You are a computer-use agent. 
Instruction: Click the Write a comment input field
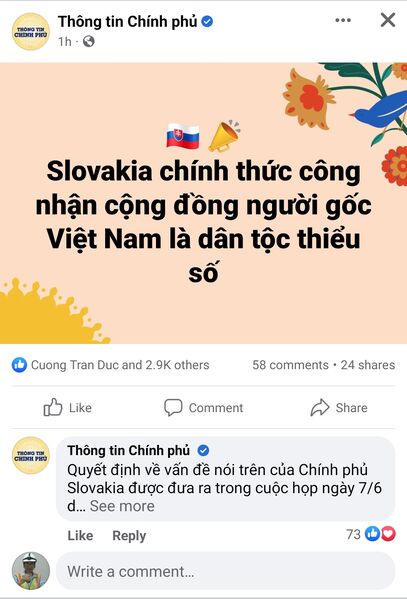click(x=225, y=571)
